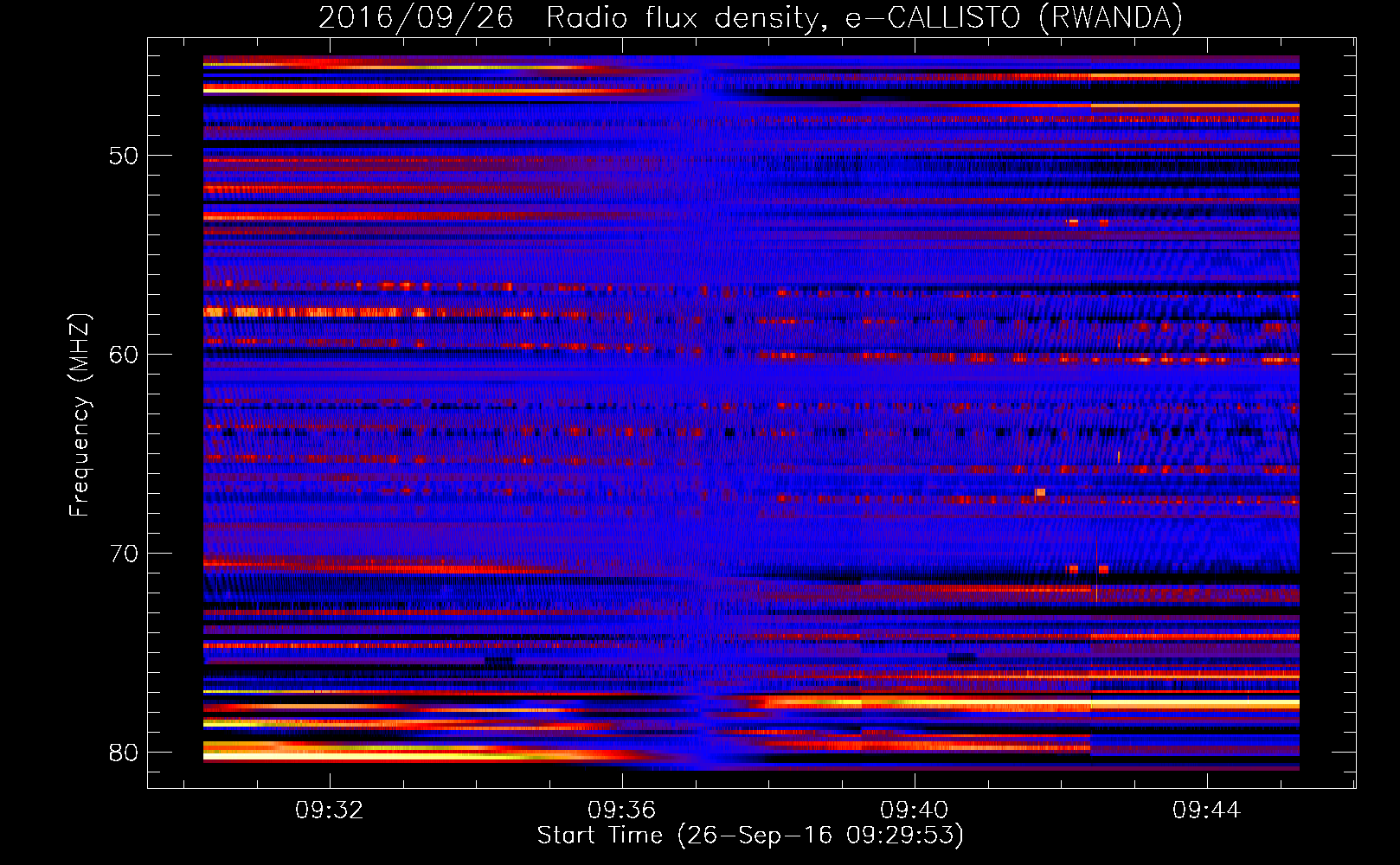Click the '09:36' time tick label
The height and width of the screenshot is (865, 1400).
621,811
